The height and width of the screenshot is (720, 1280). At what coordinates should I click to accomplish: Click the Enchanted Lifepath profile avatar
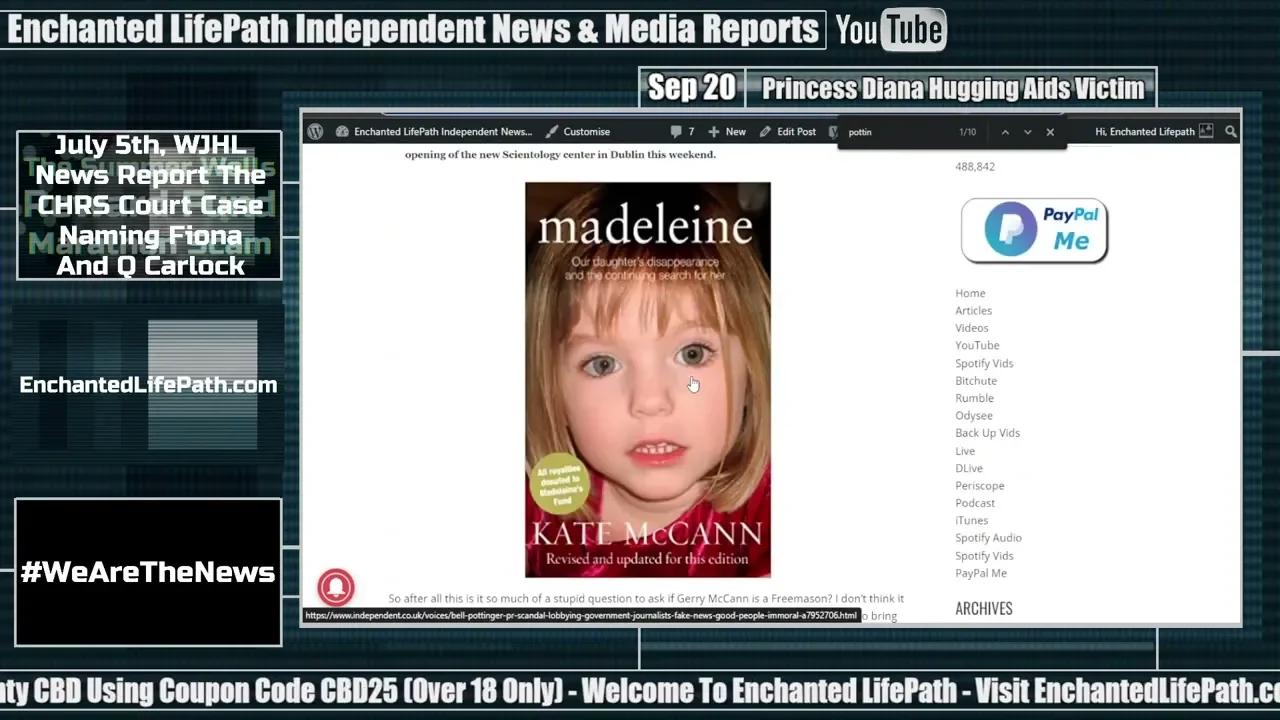point(1207,131)
